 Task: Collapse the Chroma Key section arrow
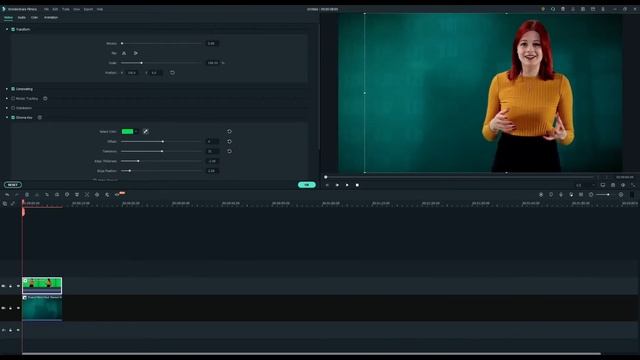click(x=7, y=118)
